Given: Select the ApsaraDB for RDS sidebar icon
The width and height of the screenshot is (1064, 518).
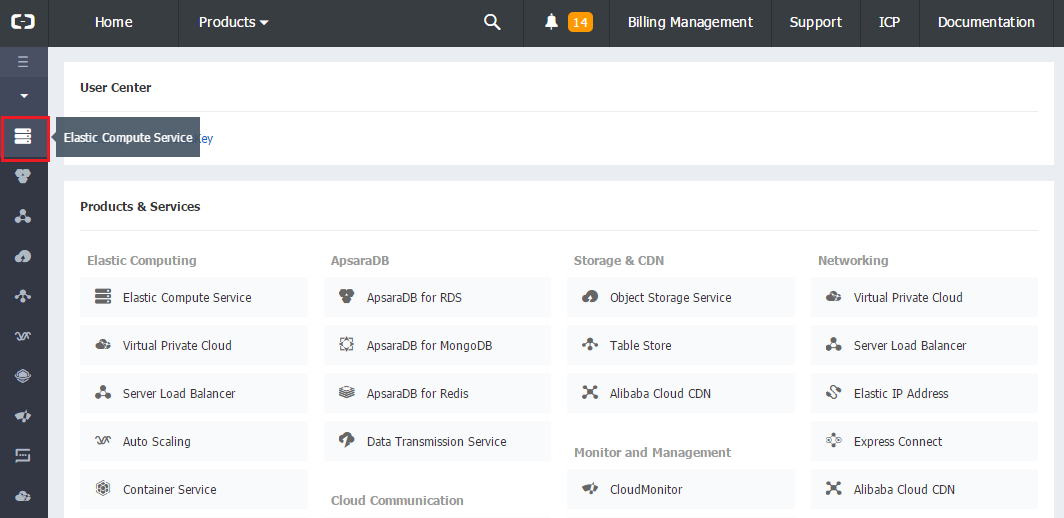Looking at the screenshot, I should click(23, 176).
